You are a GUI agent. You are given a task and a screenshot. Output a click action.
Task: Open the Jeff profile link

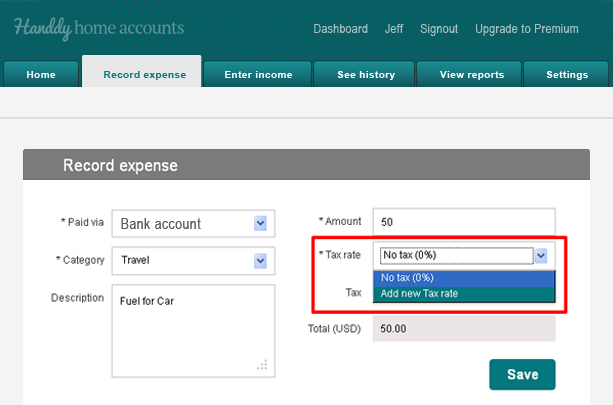point(394,29)
